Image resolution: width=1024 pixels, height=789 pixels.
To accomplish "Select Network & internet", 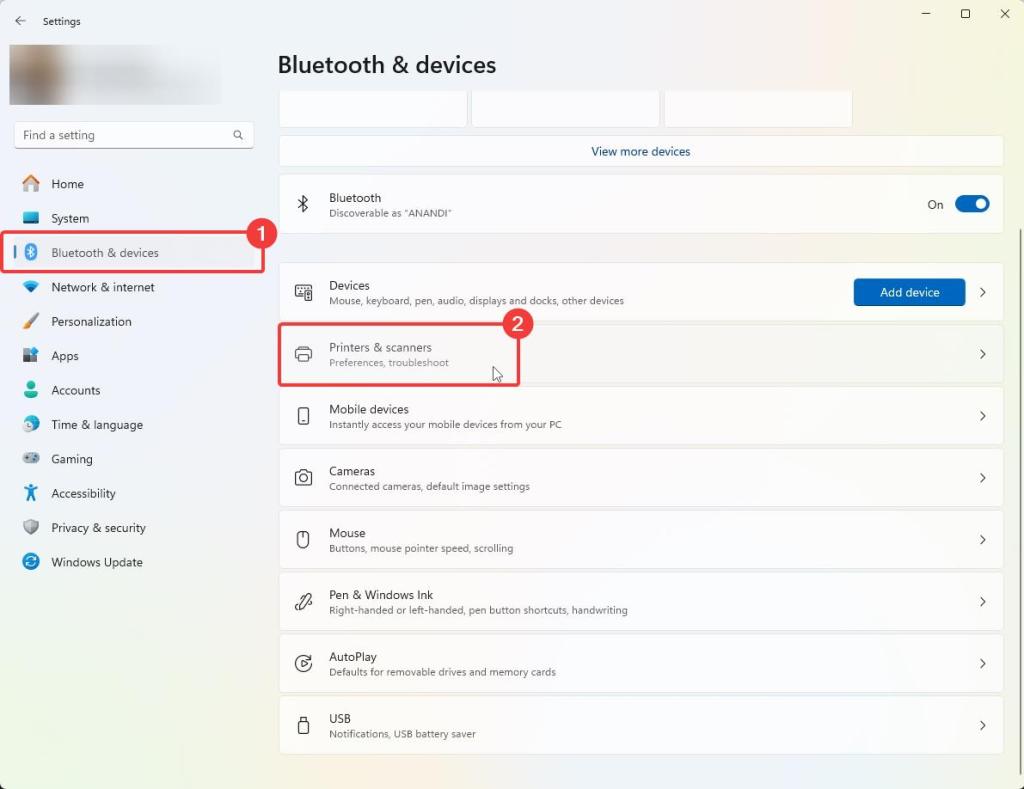I will click(x=133, y=287).
